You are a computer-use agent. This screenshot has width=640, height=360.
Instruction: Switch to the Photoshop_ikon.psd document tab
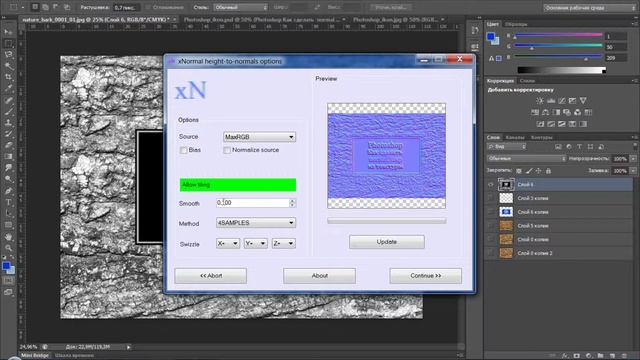[x=262, y=19]
